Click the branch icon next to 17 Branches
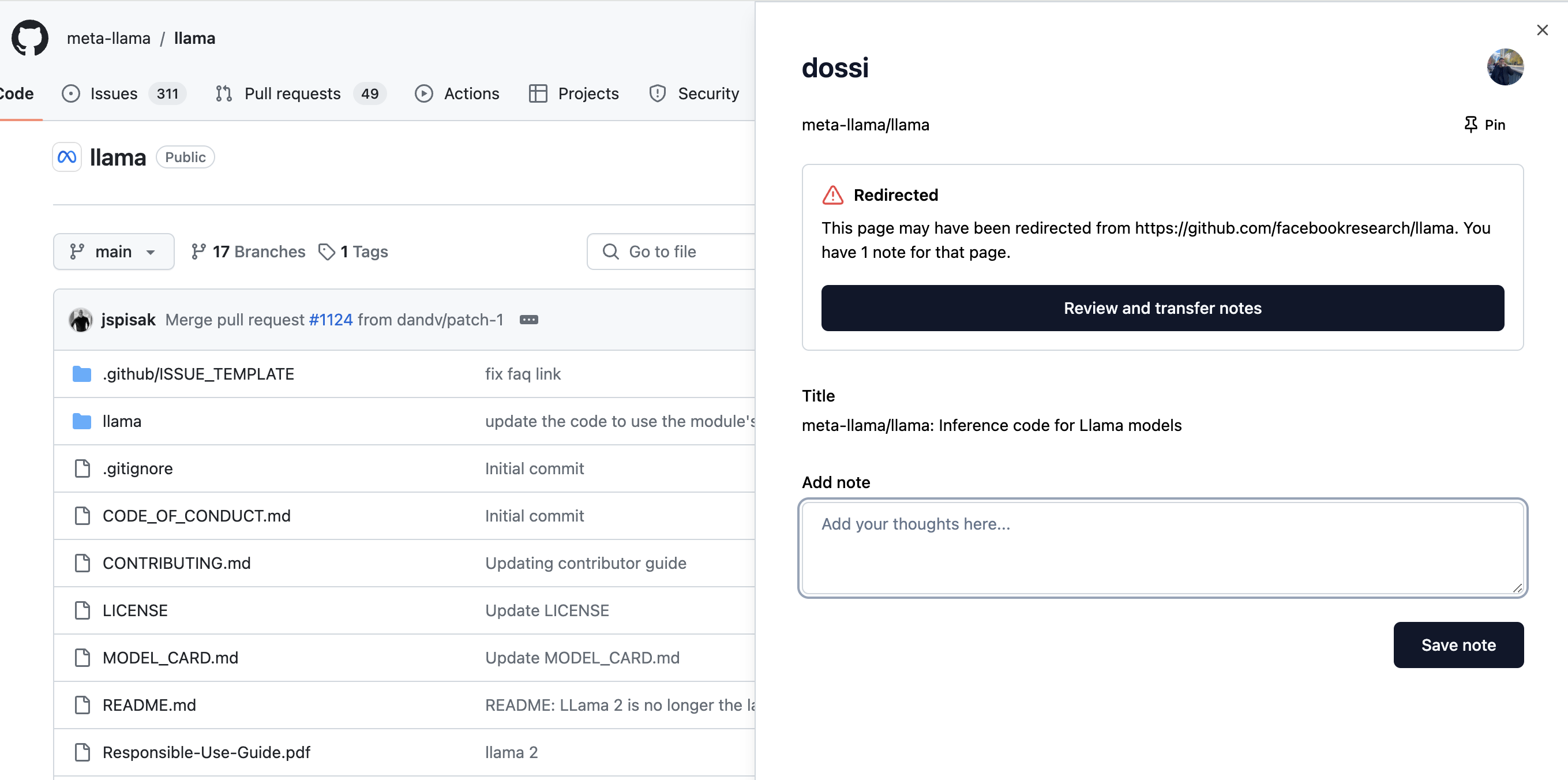This screenshot has height=780, width=1568. click(198, 252)
